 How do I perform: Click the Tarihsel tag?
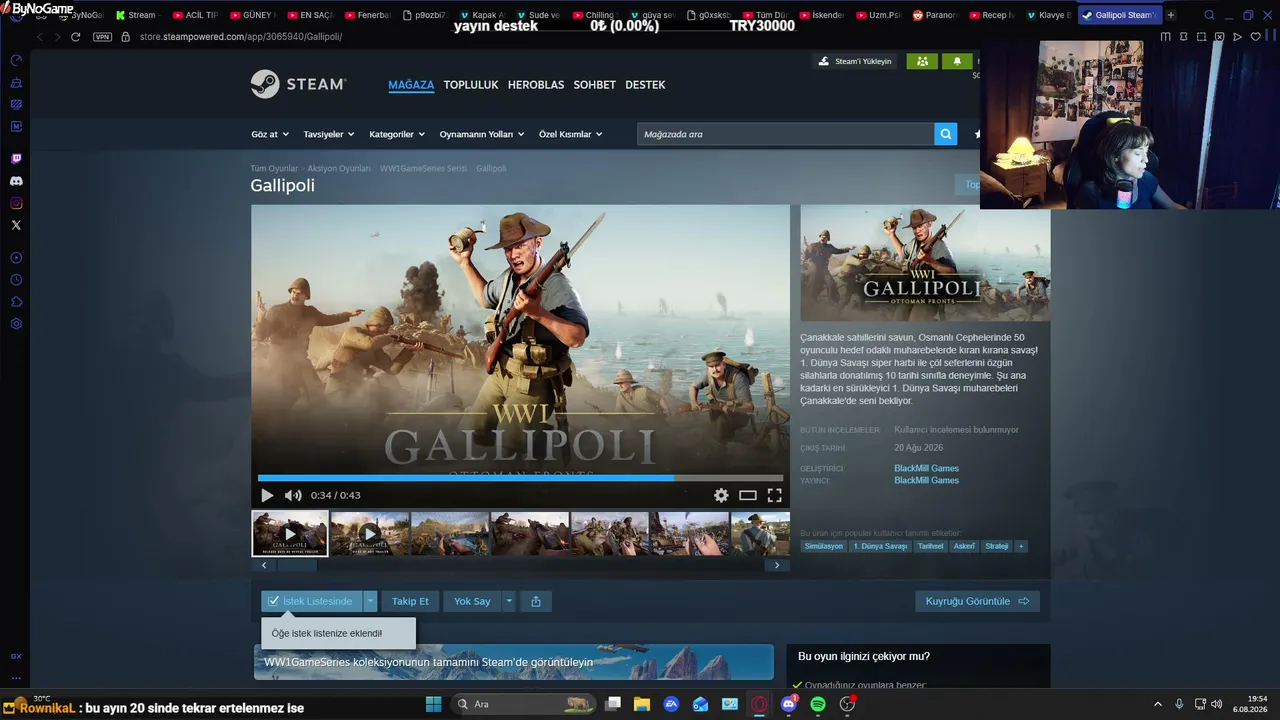[x=931, y=546]
